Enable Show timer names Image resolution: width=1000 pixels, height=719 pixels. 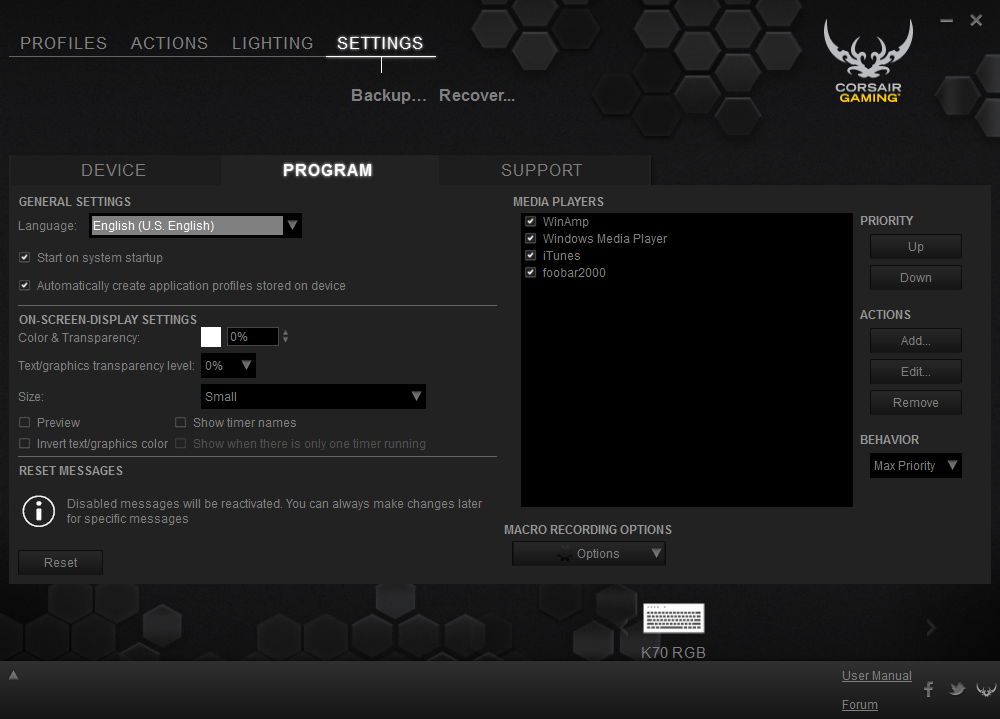pyautogui.click(x=180, y=422)
